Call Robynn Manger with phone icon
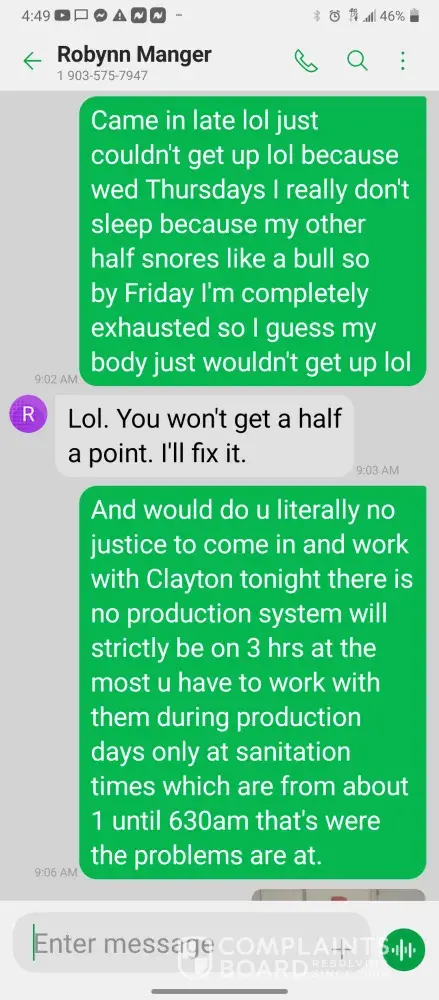The width and height of the screenshot is (439, 1000). point(306,61)
